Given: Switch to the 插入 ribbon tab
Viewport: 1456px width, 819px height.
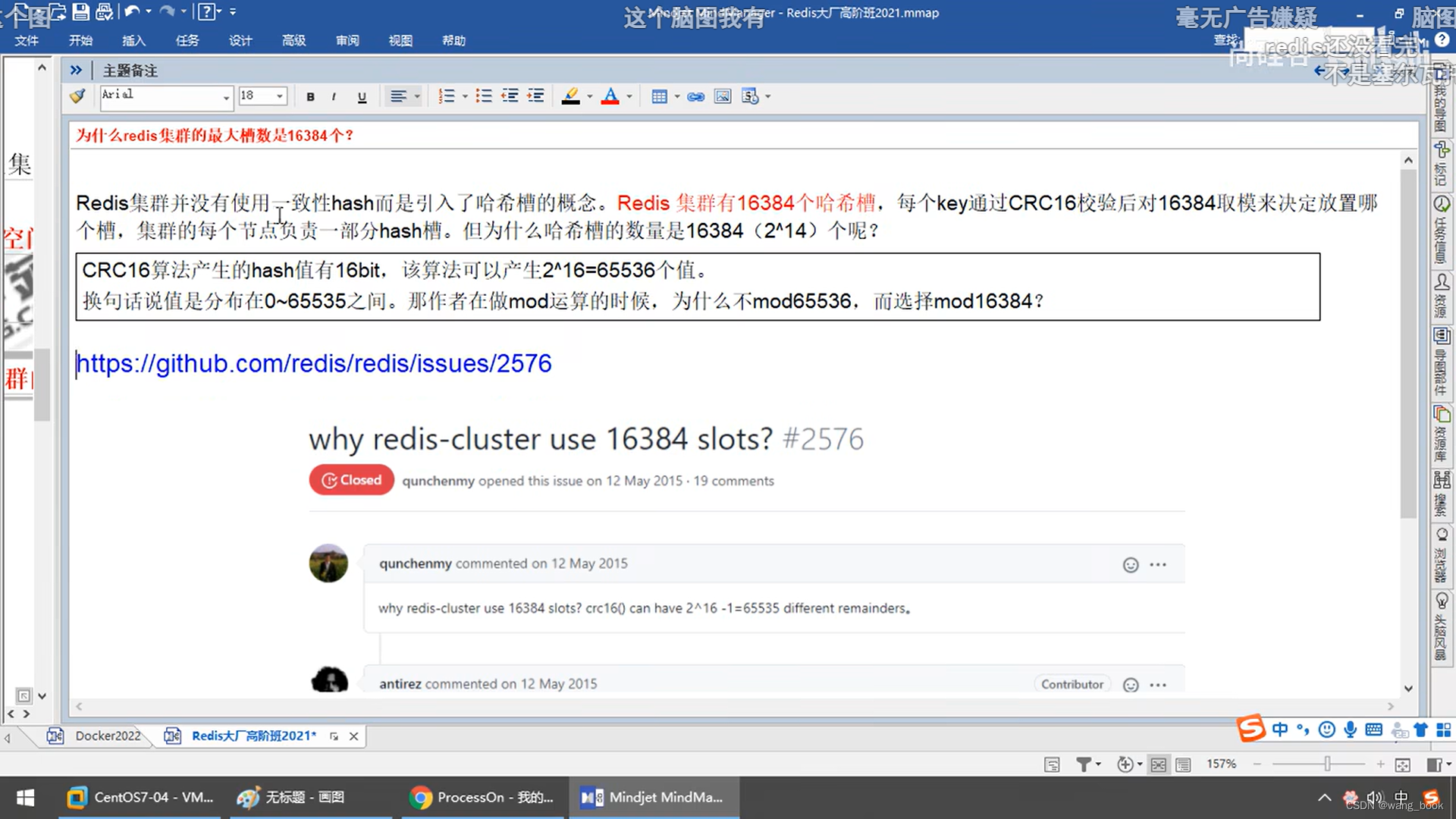Looking at the screenshot, I should coord(133,40).
